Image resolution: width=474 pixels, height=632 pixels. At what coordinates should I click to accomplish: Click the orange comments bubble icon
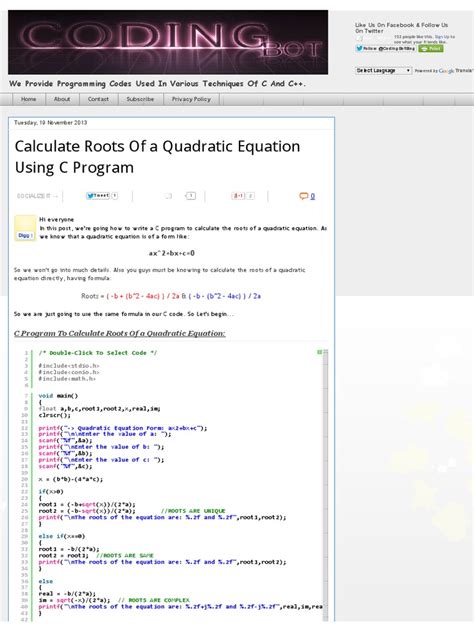(x=304, y=196)
